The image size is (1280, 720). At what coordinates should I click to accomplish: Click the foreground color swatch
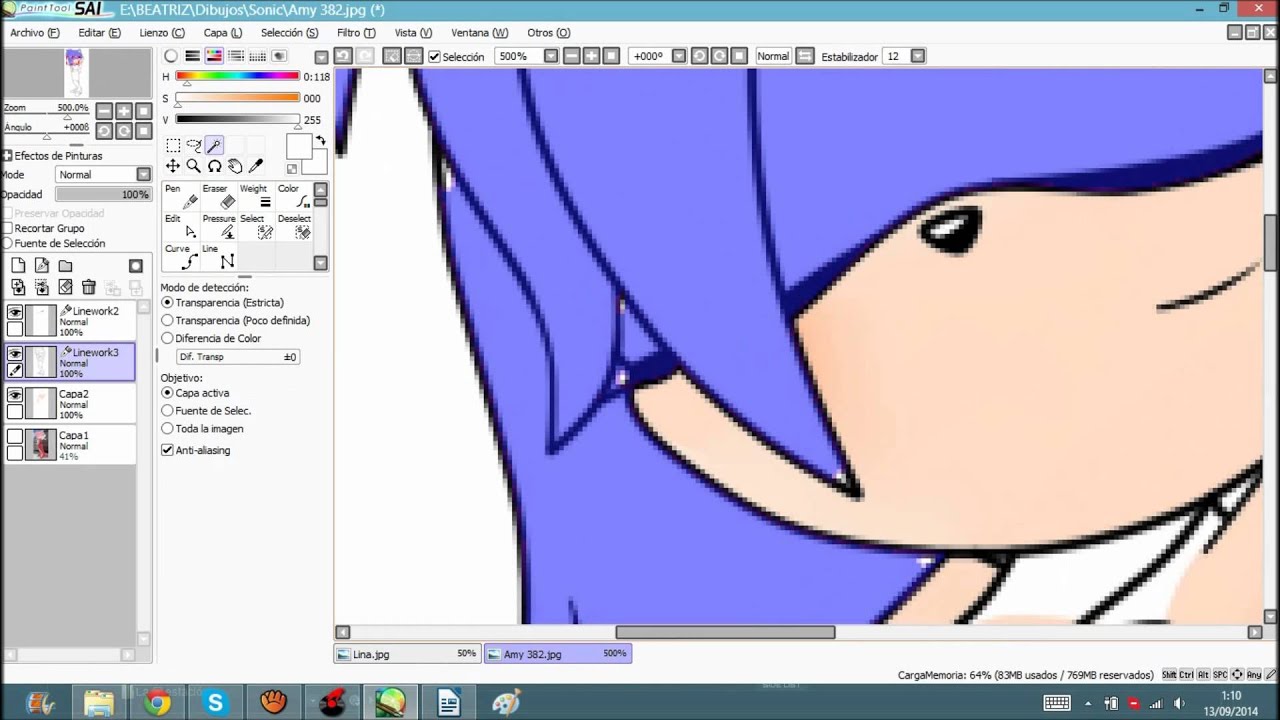(298, 147)
